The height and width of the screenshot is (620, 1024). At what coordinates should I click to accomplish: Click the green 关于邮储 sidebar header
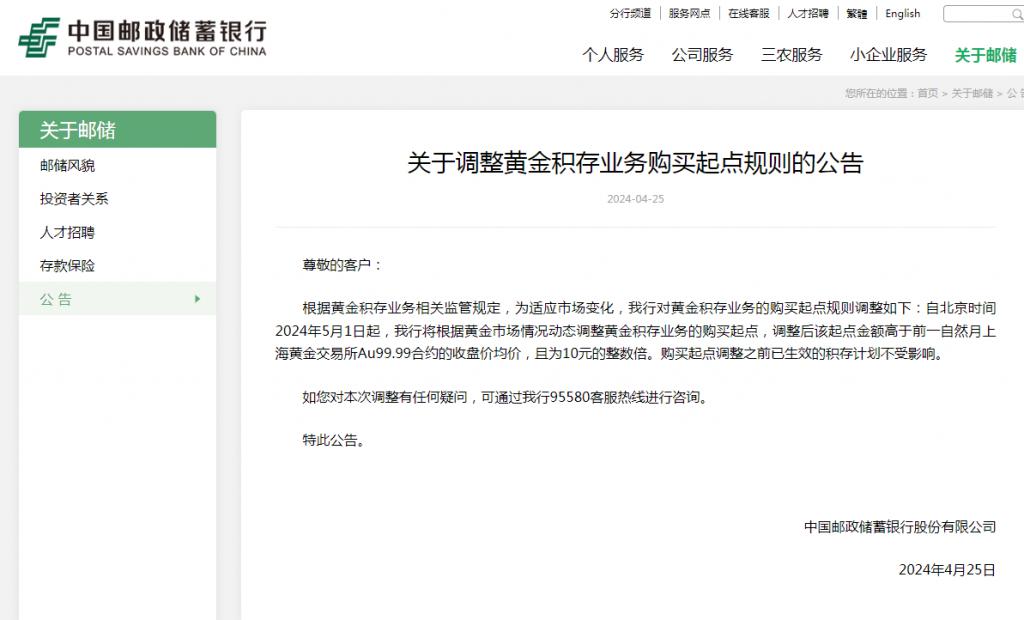pos(118,129)
